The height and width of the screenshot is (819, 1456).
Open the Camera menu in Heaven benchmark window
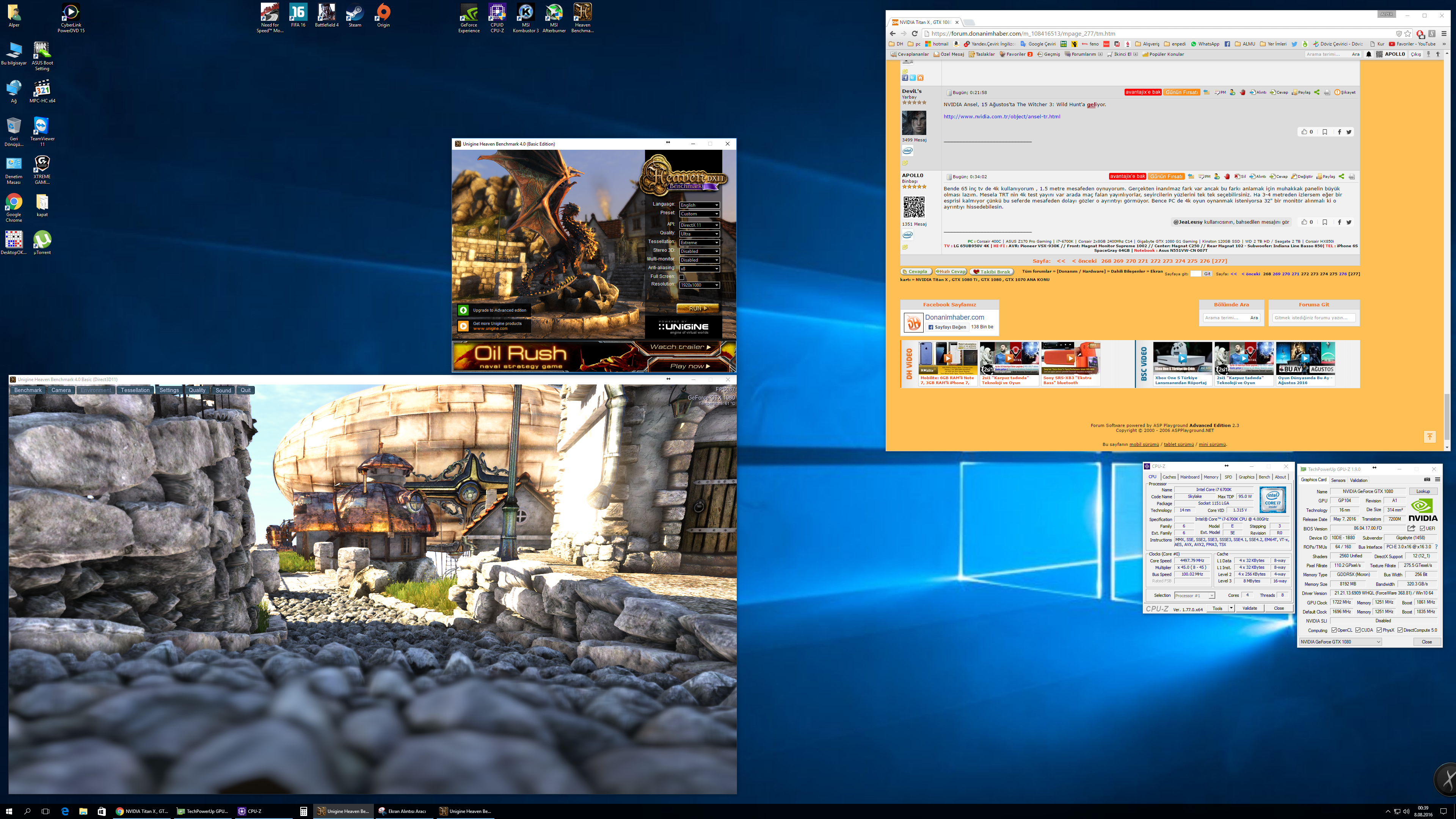pos(61,390)
